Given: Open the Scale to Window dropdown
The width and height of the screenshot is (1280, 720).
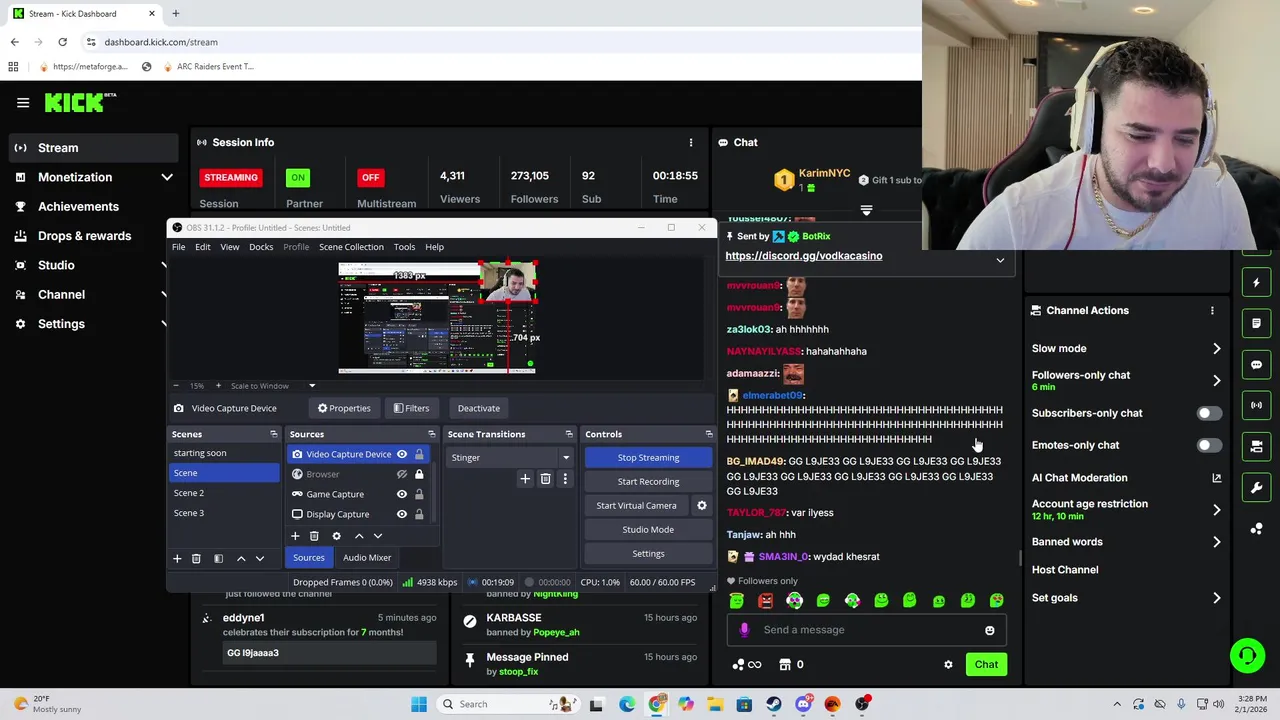Looking at the screenshot, I should click(312, 386).
